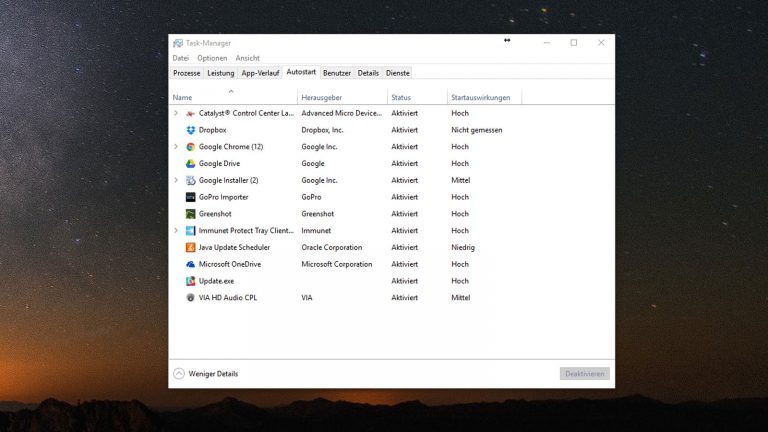
Task: Sort by the Startauswirkungen column header
Action: (481, 97)
